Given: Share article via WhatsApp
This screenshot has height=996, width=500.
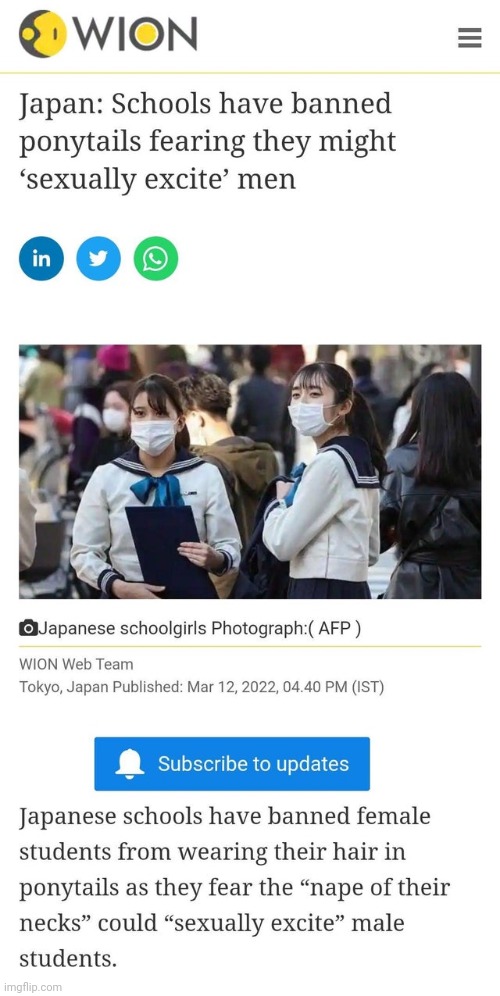Looking at the screenshot, I should click(x=156, y=259).
